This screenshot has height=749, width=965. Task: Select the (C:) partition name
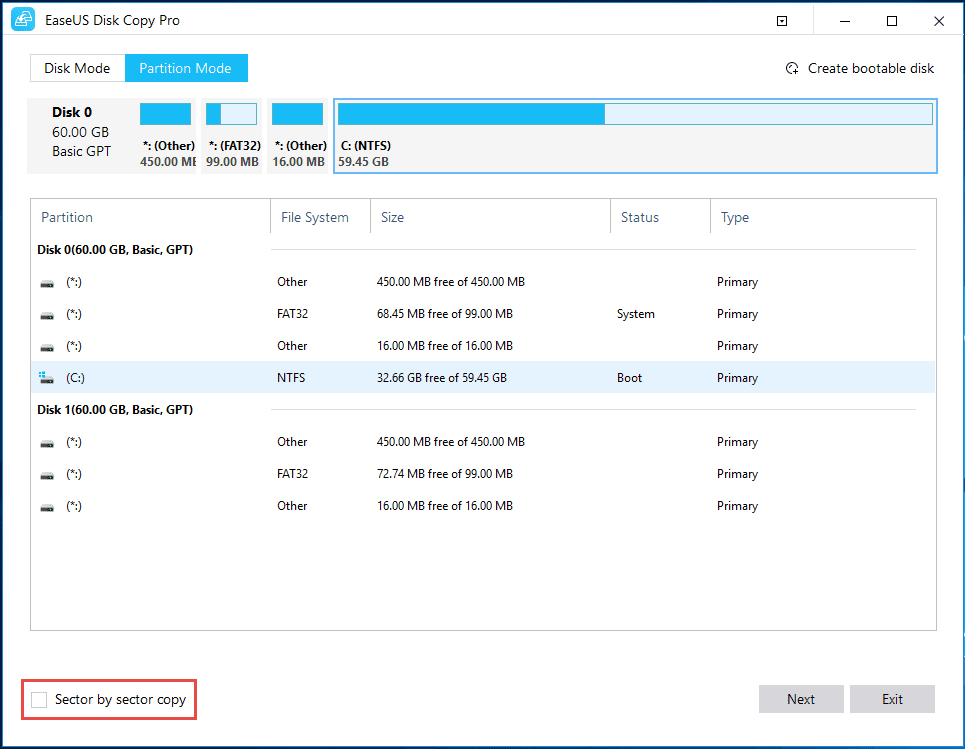click(x=75, y=378)
